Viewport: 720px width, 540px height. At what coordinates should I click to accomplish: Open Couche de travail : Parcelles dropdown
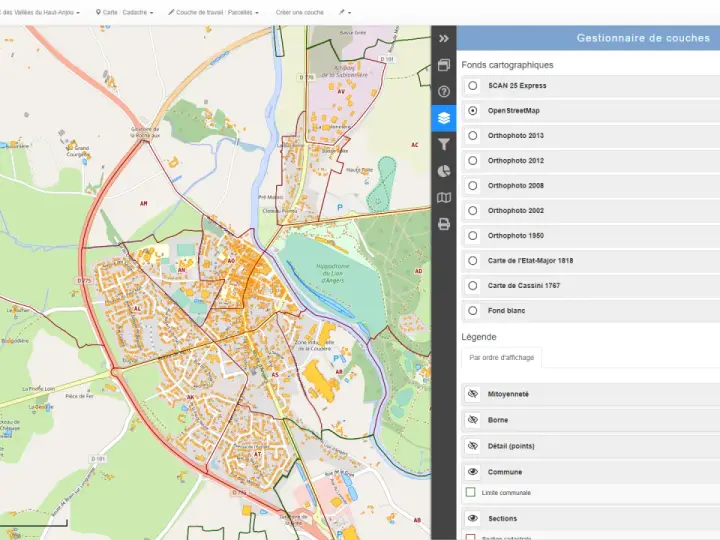(213, 12)
